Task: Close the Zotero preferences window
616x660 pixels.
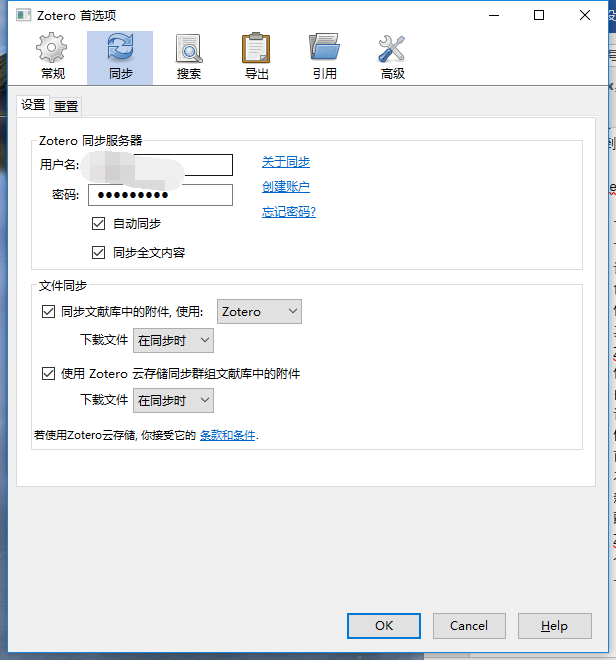Action: [x=584, y=16]
